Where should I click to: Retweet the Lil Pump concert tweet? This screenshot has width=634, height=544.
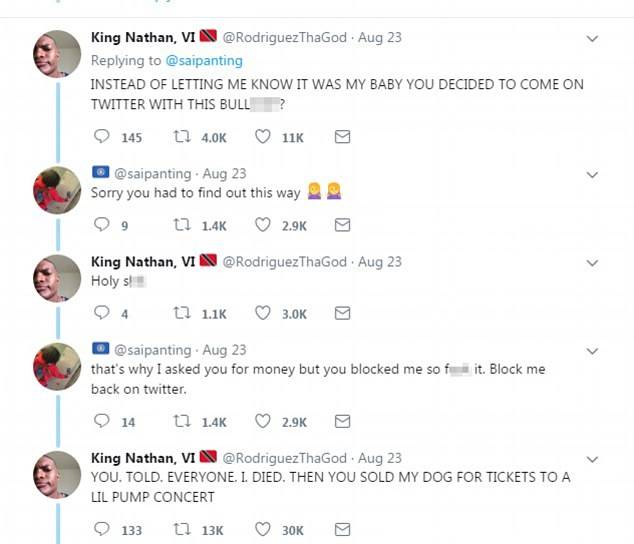coord(182,529)
